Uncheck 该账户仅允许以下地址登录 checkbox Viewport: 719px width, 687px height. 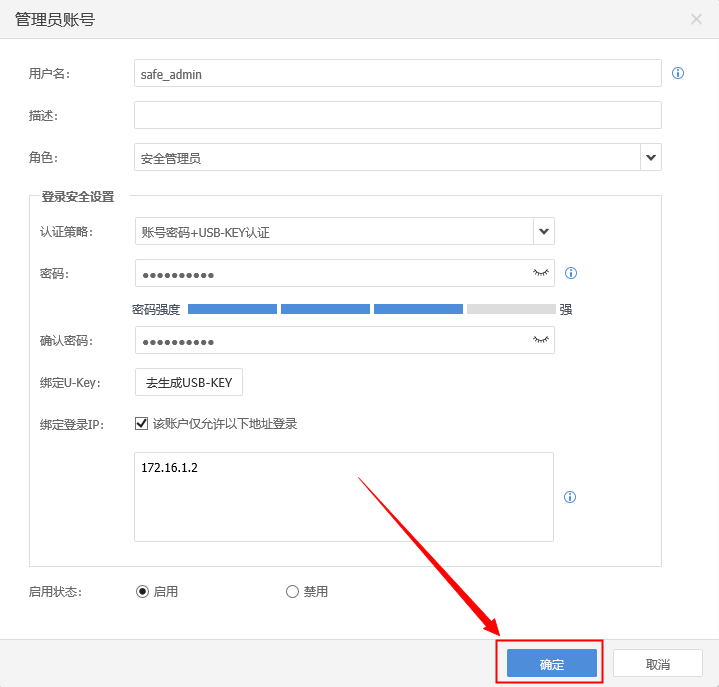click(x=142, y=424)
